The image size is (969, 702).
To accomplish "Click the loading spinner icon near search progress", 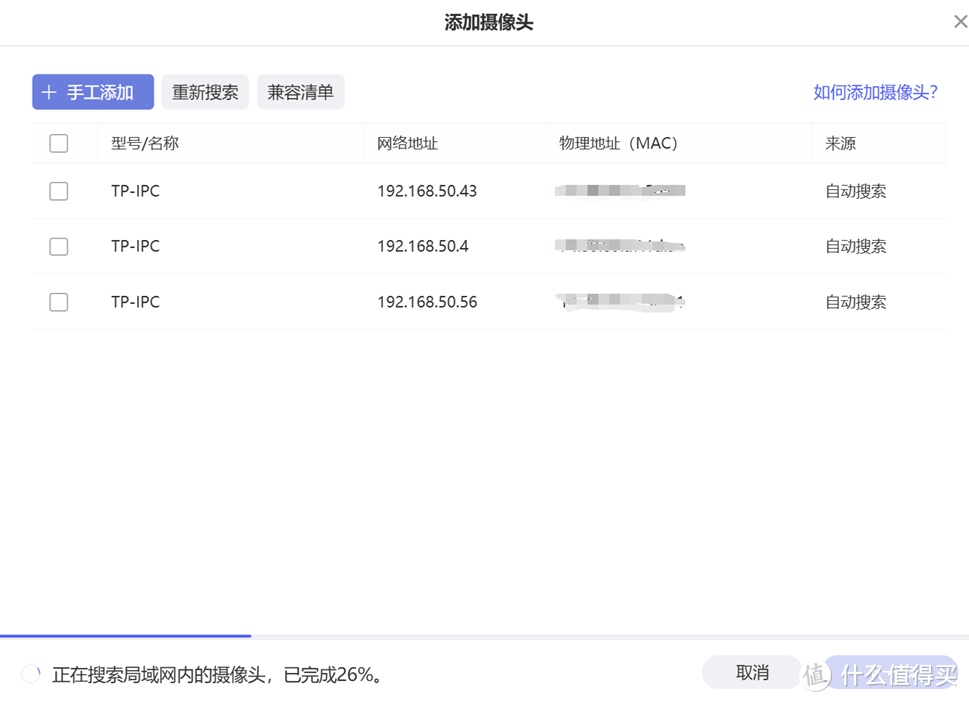I will pyautogui.click(x=28, y=674).
